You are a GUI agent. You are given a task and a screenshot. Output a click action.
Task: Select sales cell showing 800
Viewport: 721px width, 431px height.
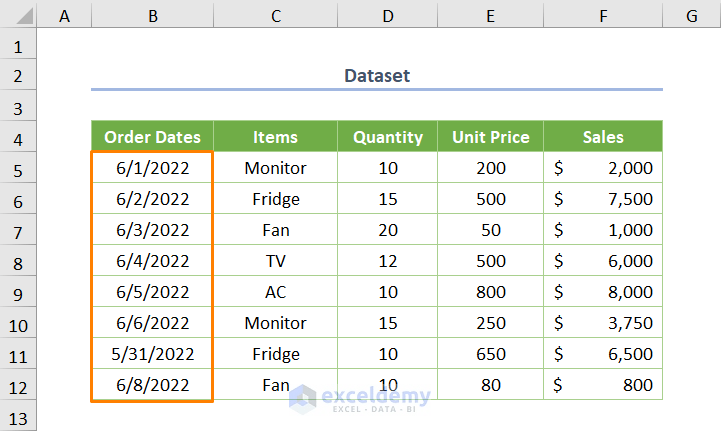pyautogui.click(x=603, y=384)
